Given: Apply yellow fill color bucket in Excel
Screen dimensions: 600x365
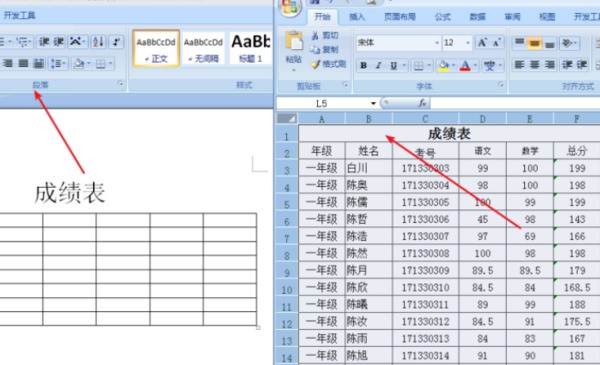Looking at the screenshot, I should (x=443, y=66).
